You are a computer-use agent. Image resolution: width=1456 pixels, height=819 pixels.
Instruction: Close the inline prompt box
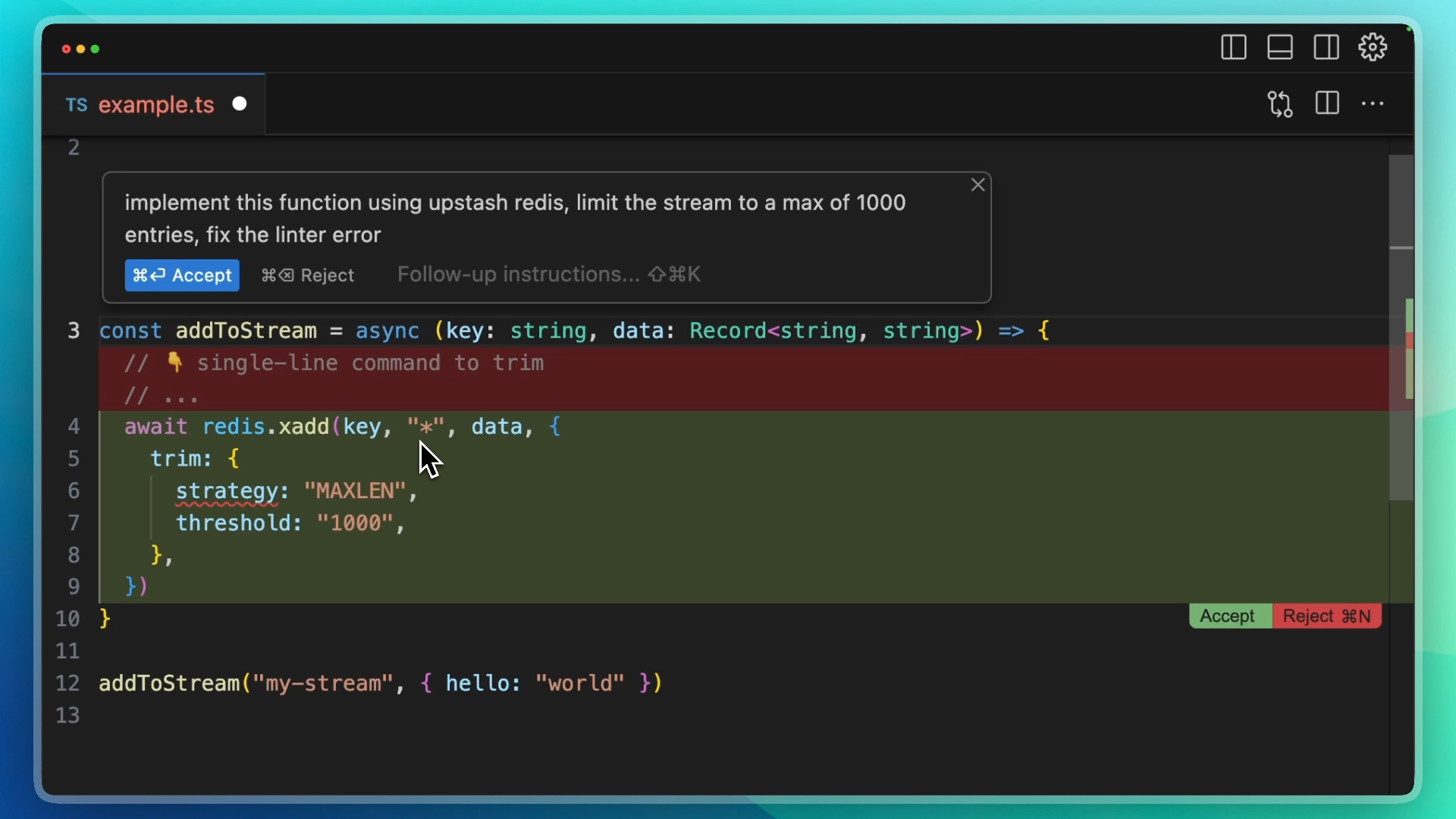click(x=978, y=185)
